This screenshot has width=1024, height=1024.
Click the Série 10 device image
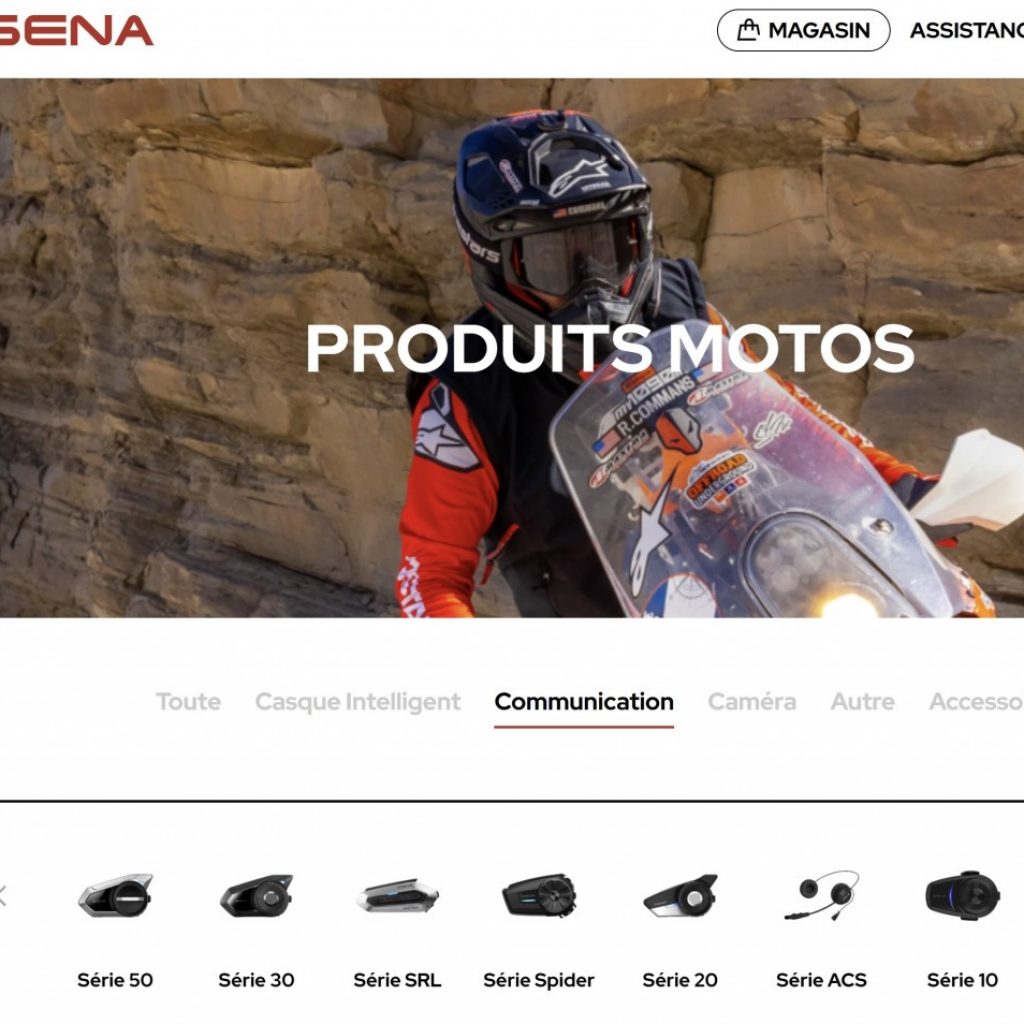coord(962,895)
